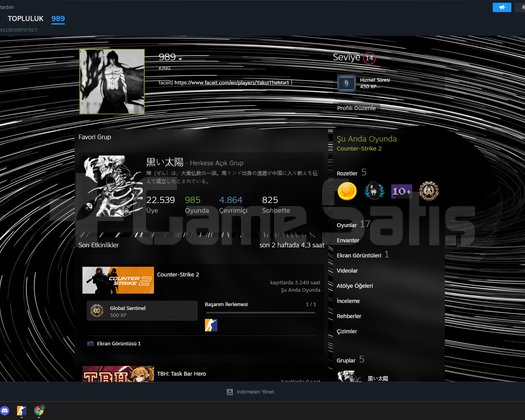Click Profili Düzenle button

pos(356,108)
